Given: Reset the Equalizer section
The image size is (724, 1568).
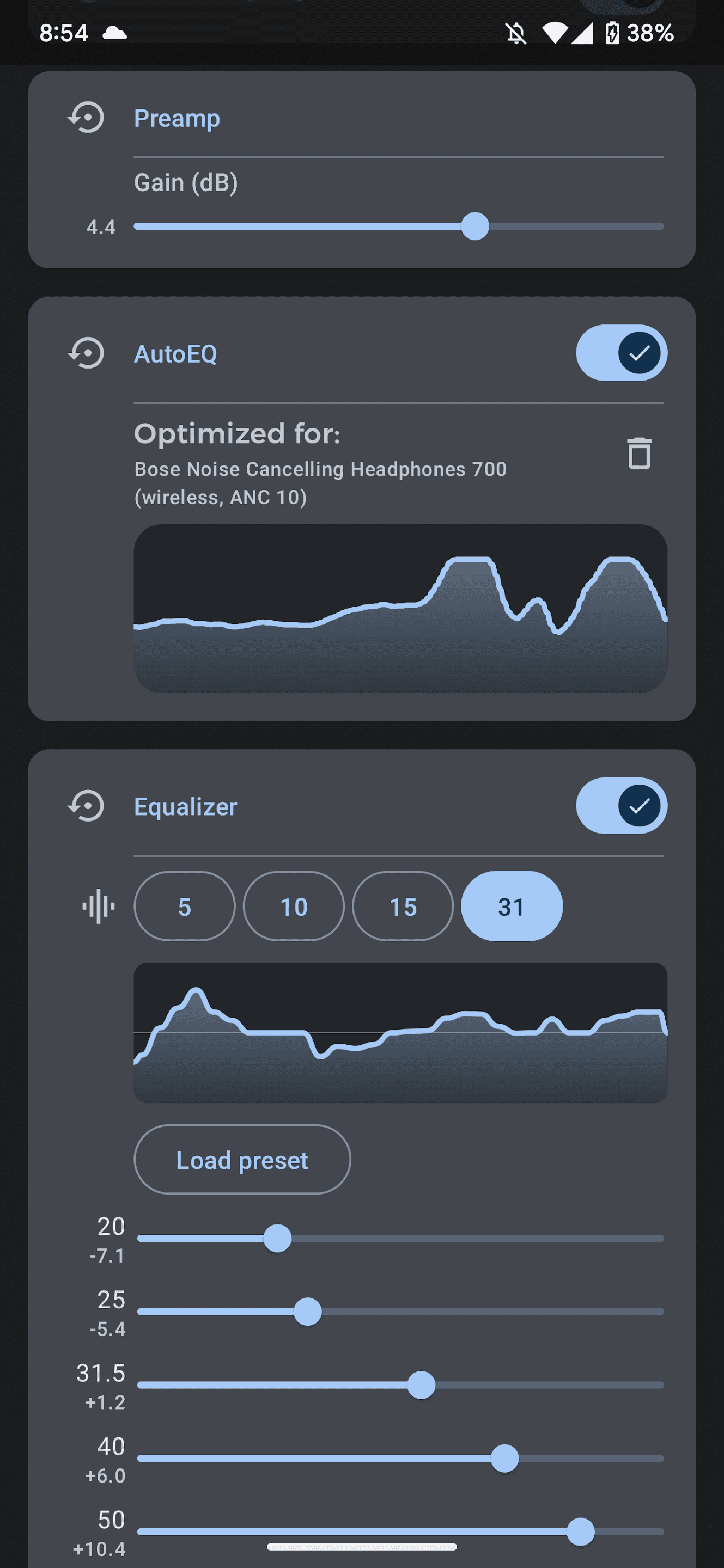Looking at the screenshot, I should click(86, 806).
